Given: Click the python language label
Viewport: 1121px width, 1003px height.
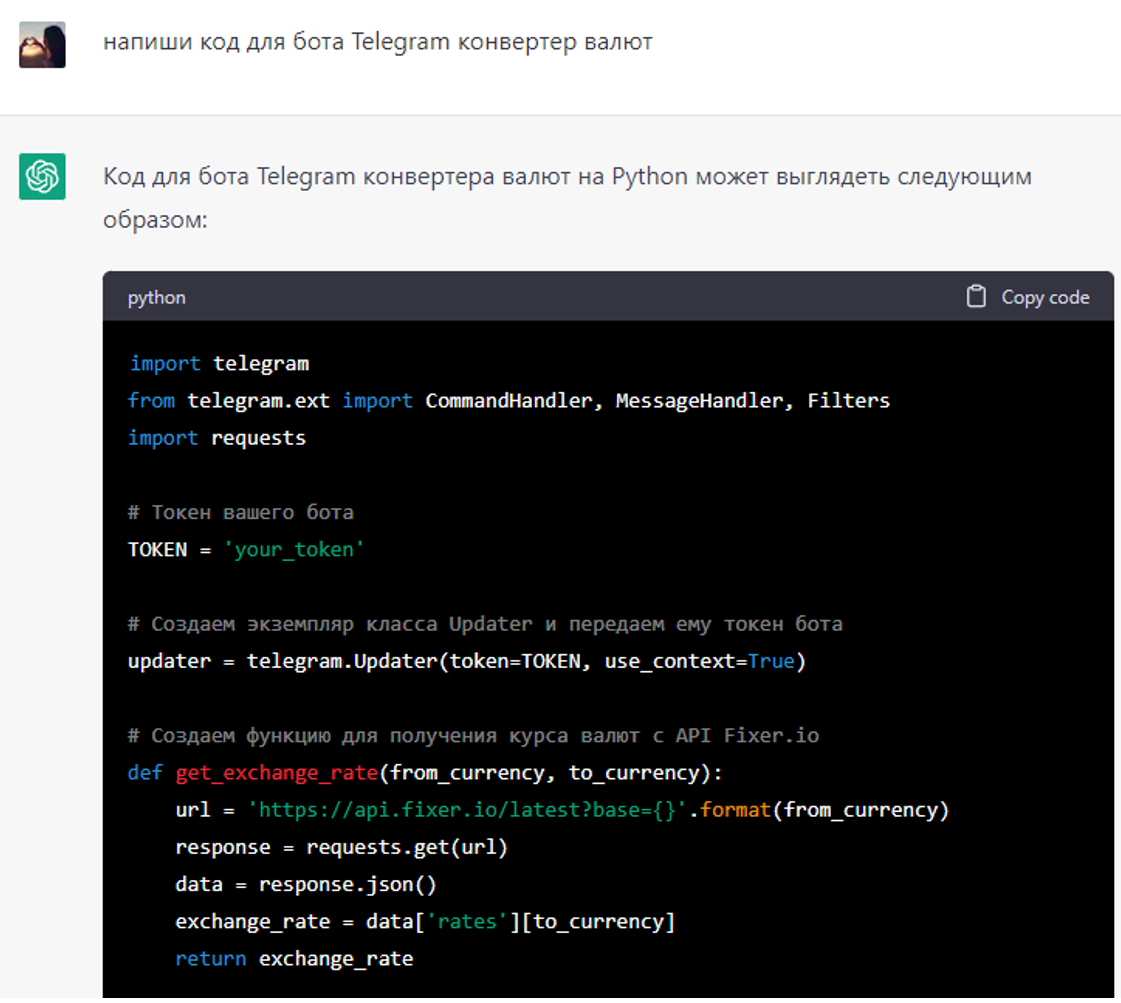Looking at the screenshot, I should (x=157, y=297).
